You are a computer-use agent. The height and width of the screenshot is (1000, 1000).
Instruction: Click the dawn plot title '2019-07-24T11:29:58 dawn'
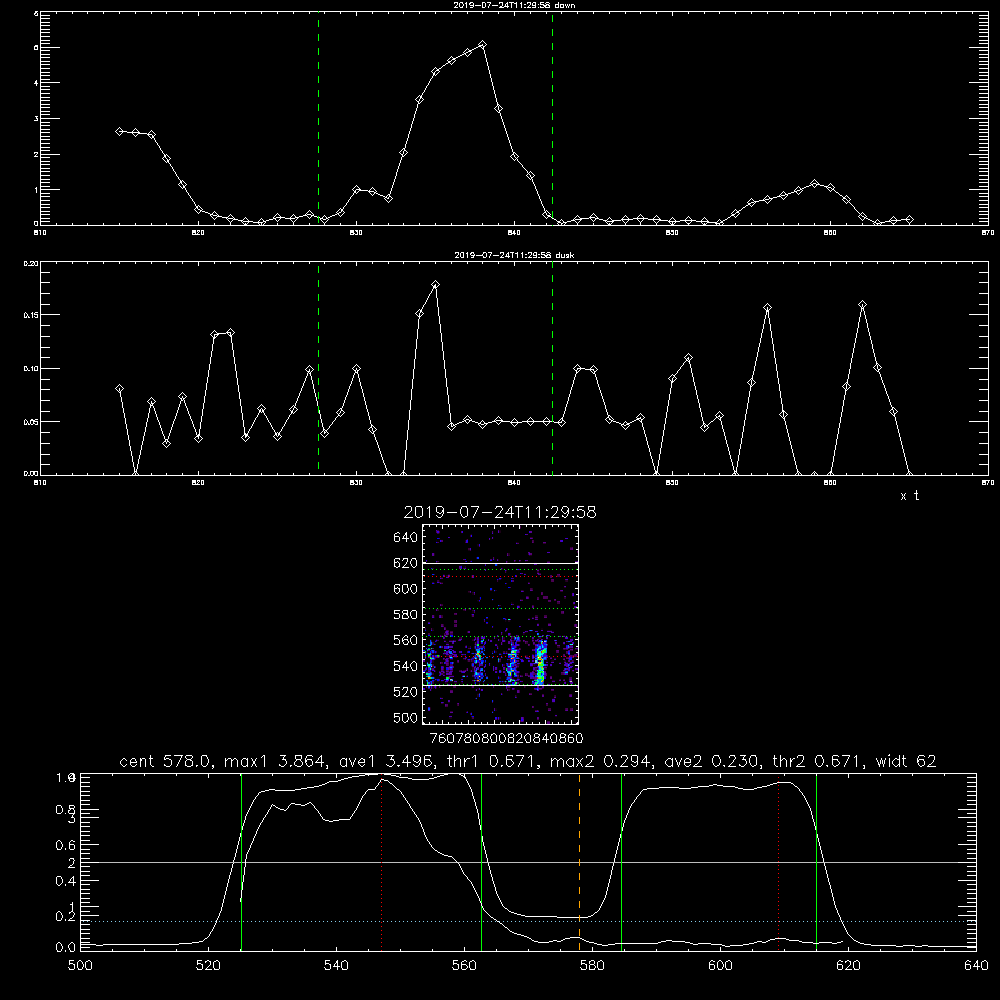(514, 5)
